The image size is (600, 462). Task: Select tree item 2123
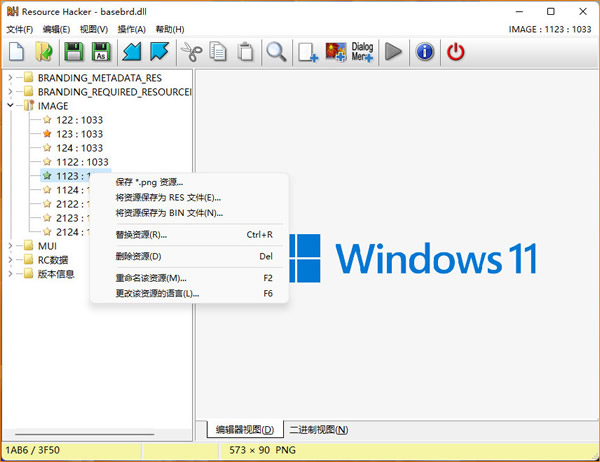72,218
